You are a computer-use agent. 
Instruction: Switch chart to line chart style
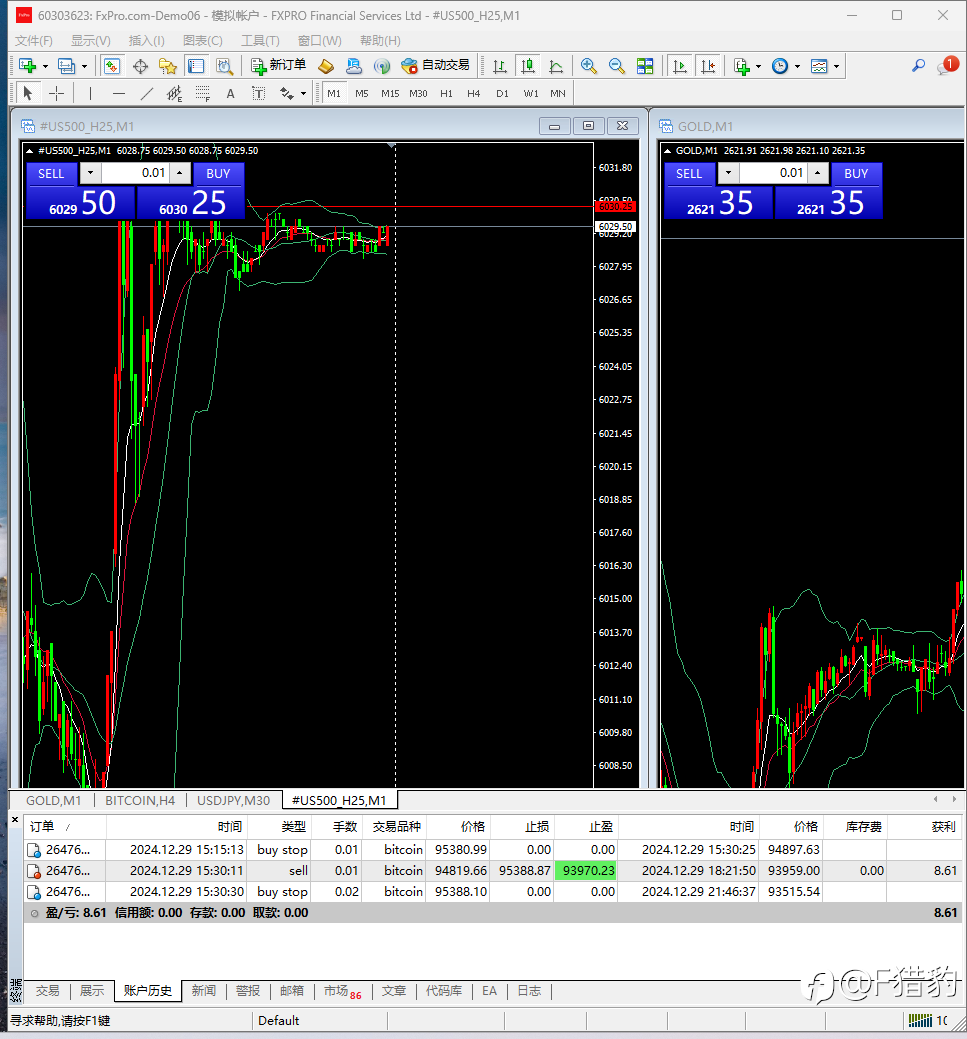click(556, 66)
